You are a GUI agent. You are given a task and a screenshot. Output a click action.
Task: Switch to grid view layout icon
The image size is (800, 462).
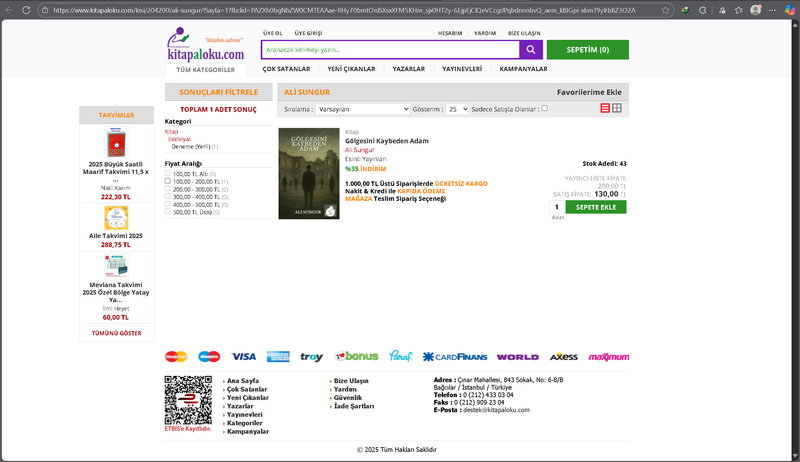pos(617,108)
